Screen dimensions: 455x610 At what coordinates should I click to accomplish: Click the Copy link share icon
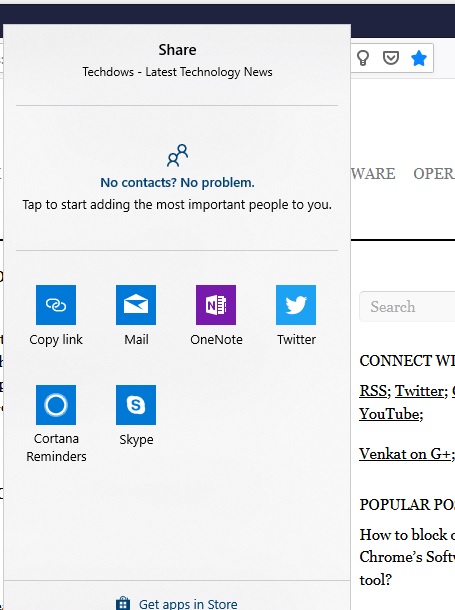click(x=56, y=305)
